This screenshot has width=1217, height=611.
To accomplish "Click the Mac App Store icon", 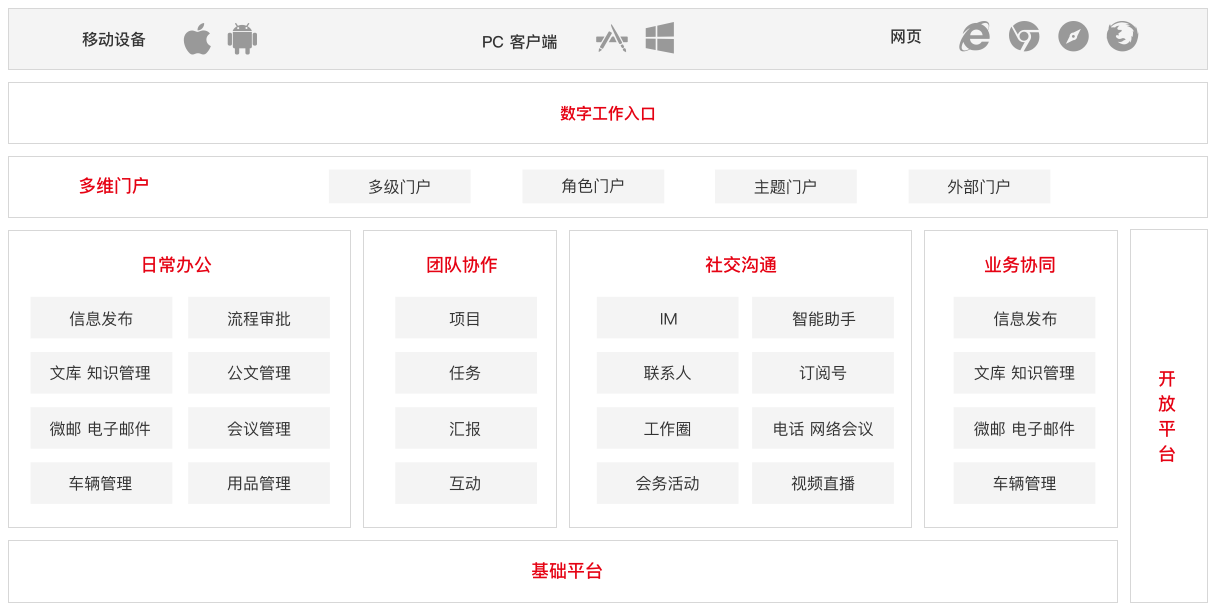I will 611,39.
